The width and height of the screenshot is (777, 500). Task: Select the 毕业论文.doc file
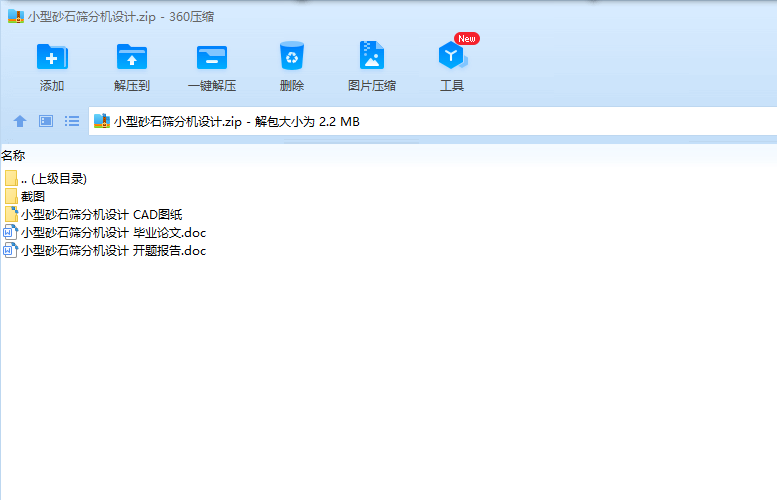pos(105,232)
